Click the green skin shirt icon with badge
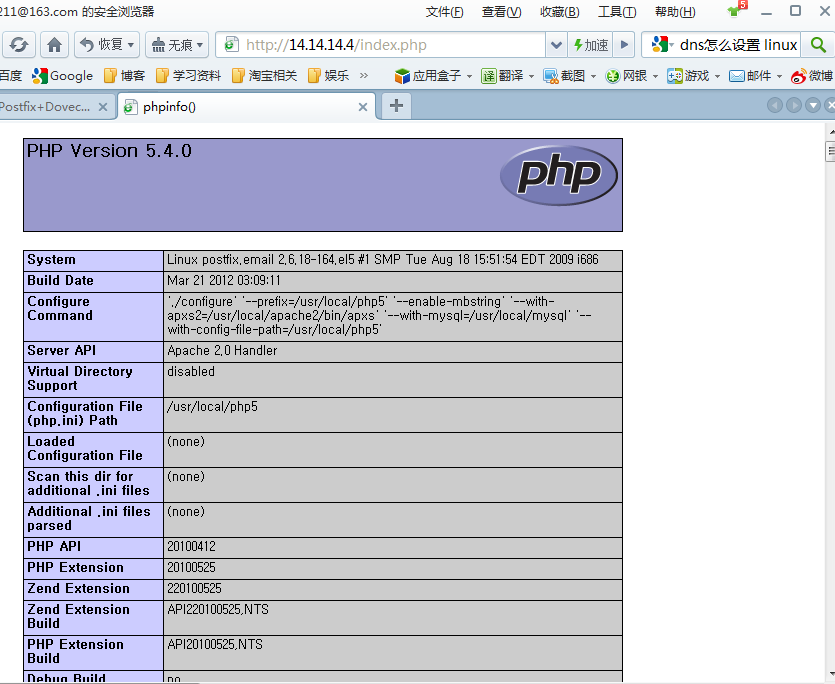 tap(736, 10)
